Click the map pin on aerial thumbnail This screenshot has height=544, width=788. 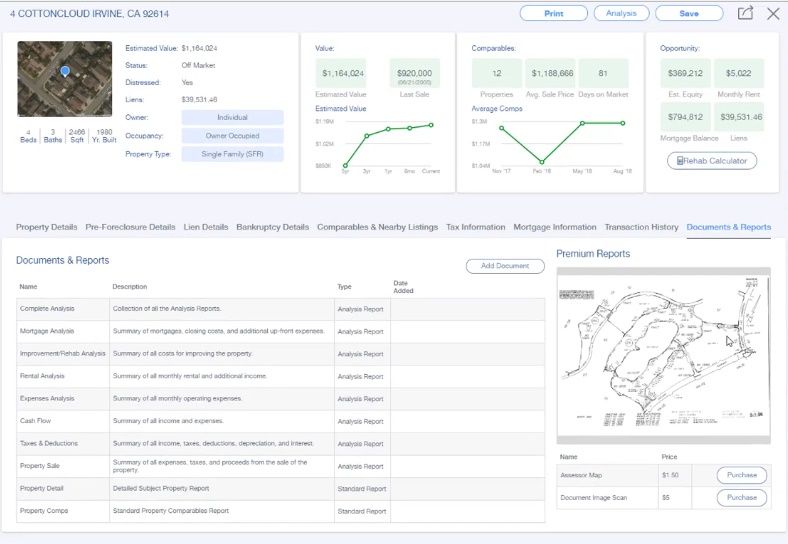(x=65, y=71)
